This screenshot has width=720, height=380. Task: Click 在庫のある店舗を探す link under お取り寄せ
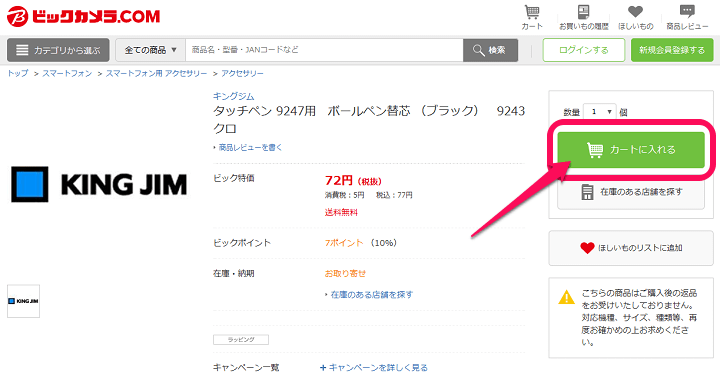pyautogui.click(x=371, y=295)
